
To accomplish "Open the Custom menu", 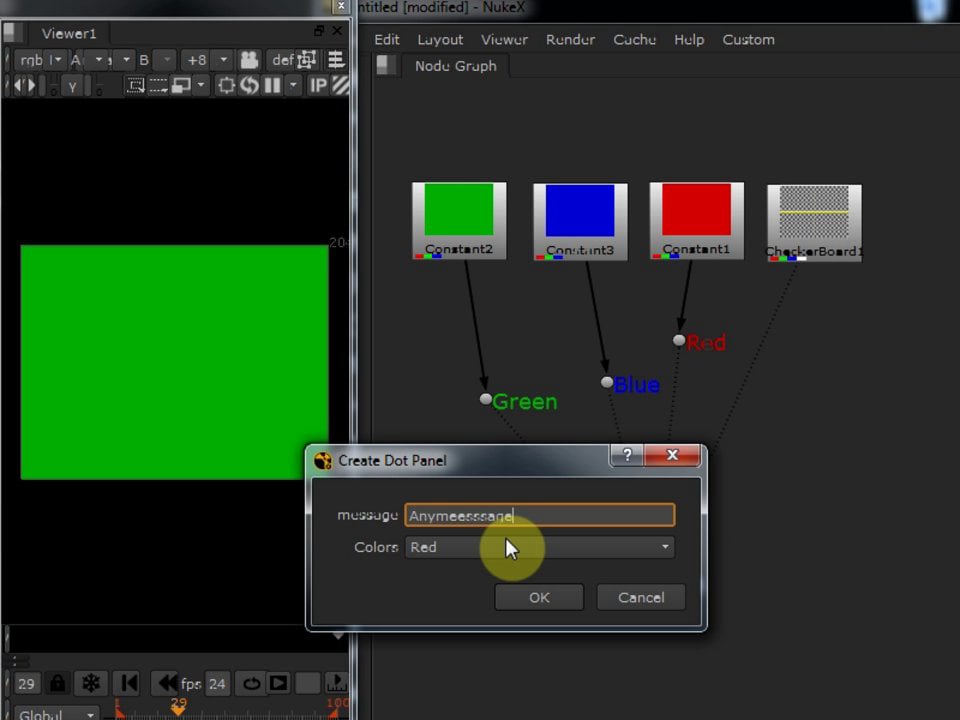I will point(748,40).
